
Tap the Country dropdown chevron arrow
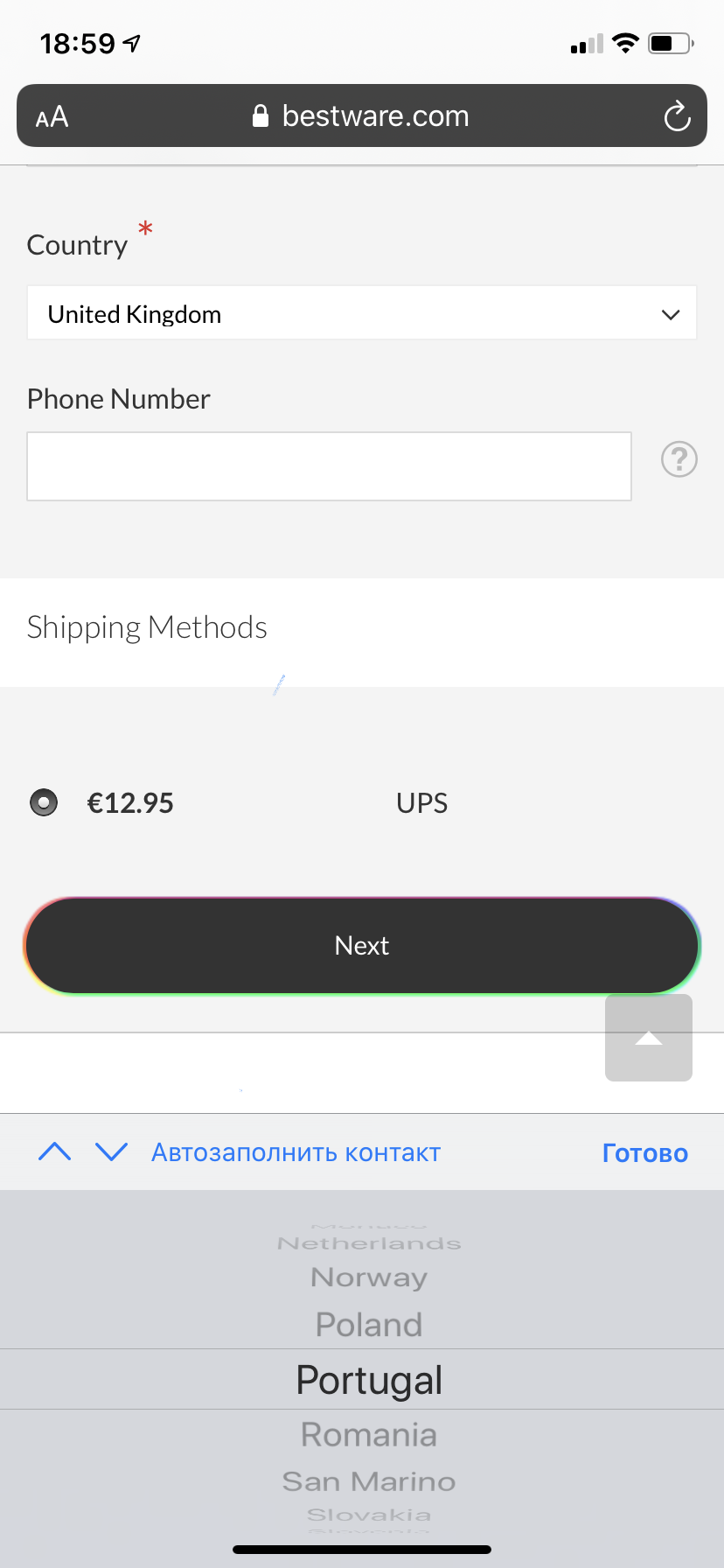(671, 315)
